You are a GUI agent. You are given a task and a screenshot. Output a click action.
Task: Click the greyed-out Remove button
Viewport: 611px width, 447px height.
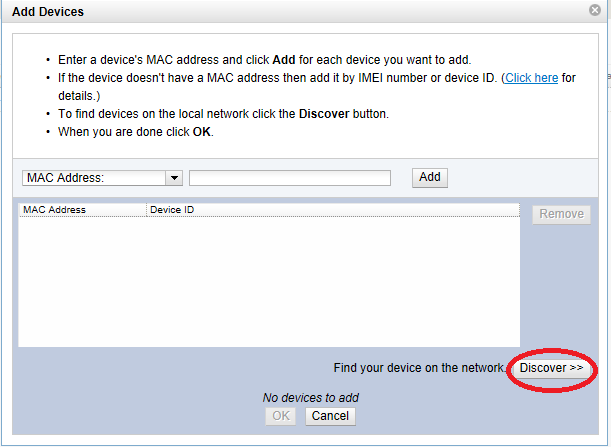click(x=561, y=214)
